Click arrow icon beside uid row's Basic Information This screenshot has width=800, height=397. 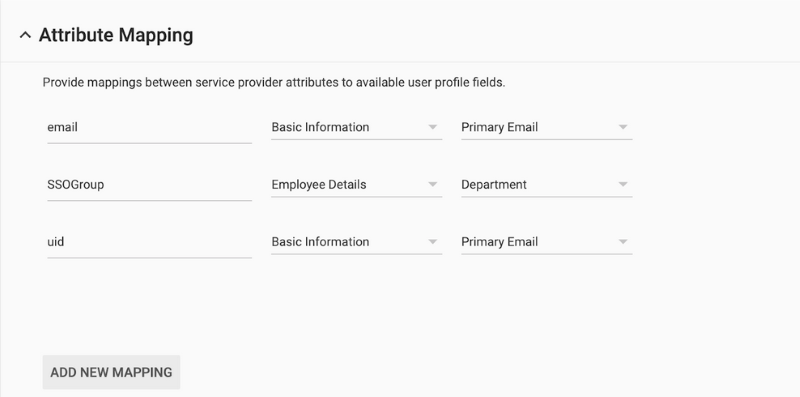pyautogui.click(x=433, y=241)
